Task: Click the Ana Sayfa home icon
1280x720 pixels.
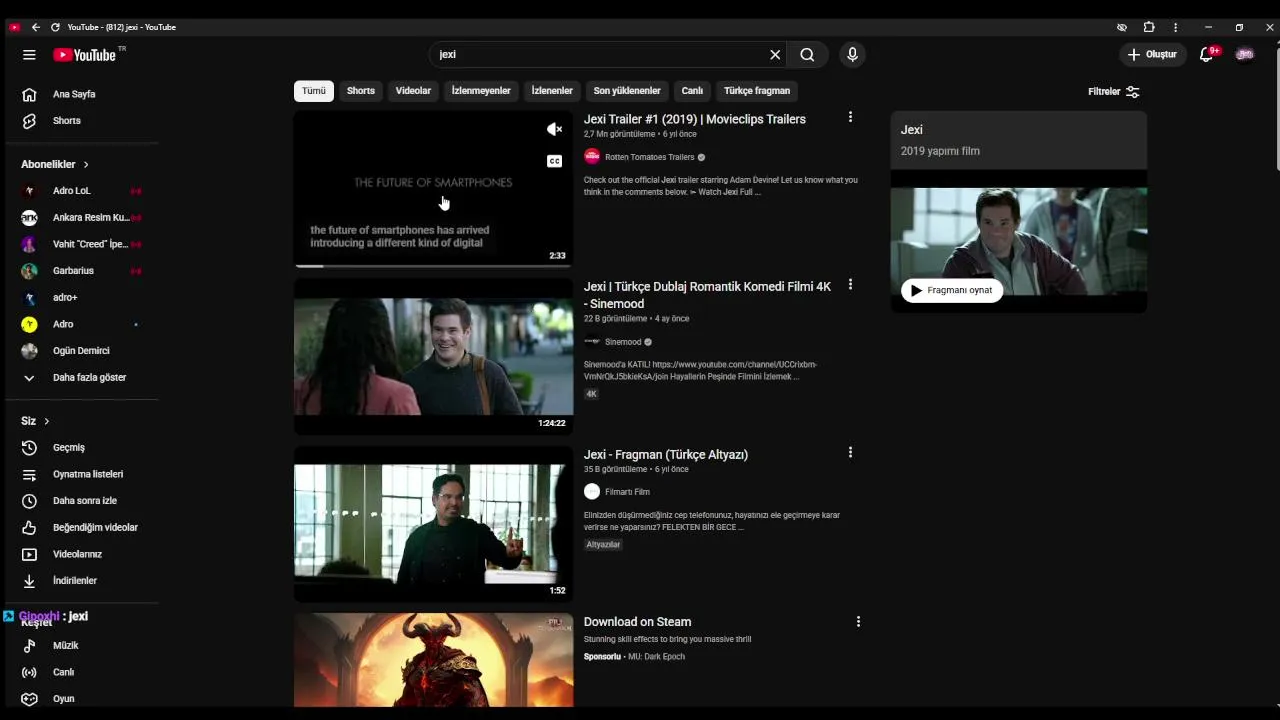Action: click(29, 94)
